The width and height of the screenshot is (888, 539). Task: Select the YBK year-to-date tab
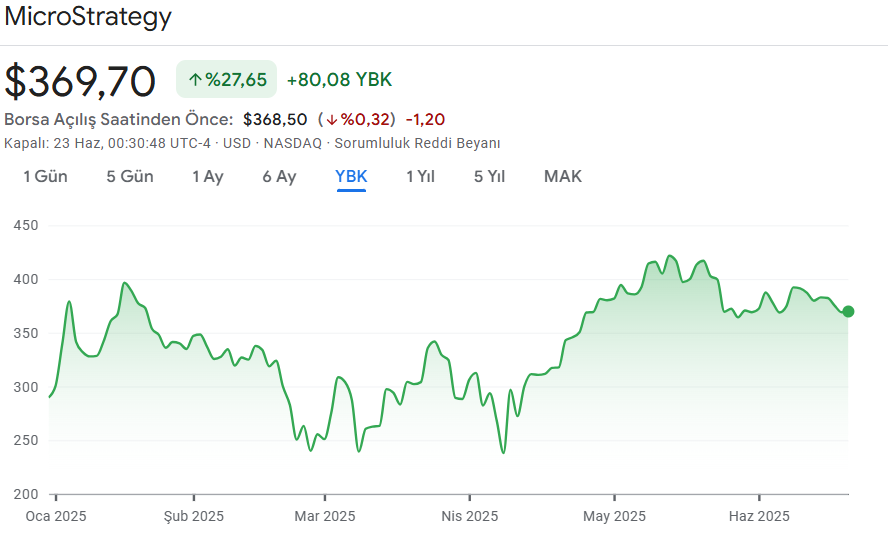(351, 177)
